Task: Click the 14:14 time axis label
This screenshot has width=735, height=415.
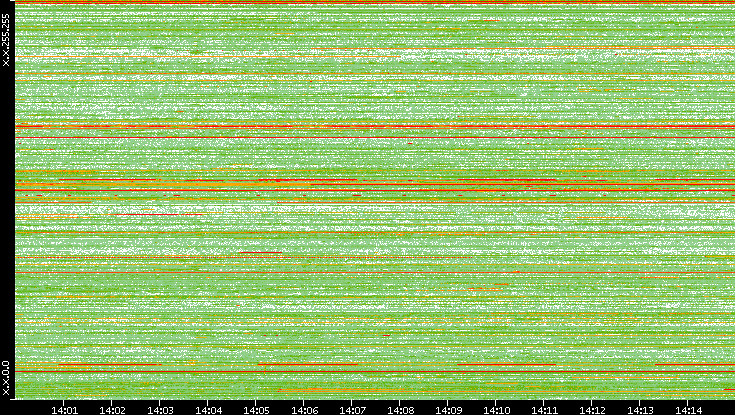Action: tap(688, 410)
